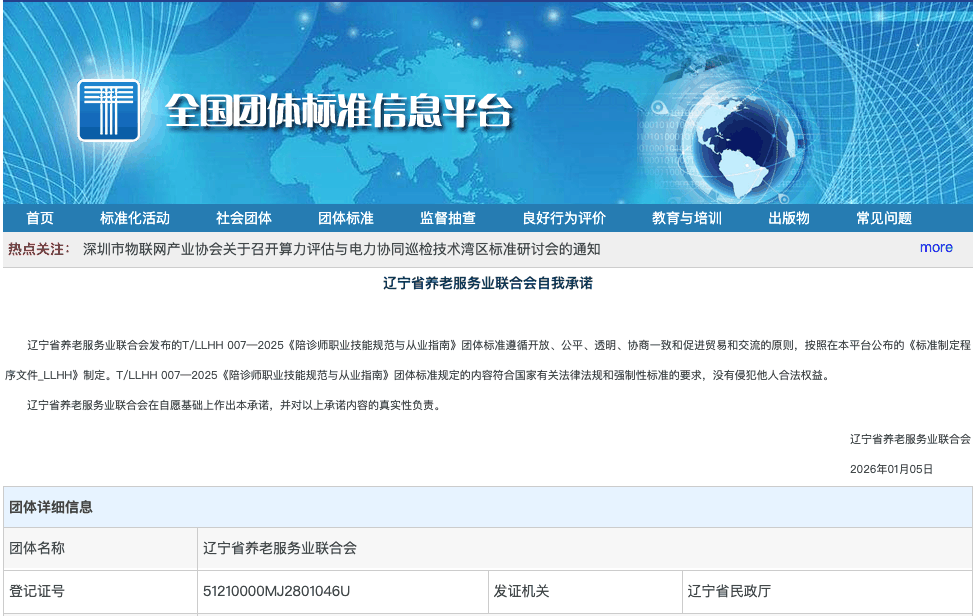Open the 良好行为评价 menu item
This screenshot has width=974, height=616.
pyautogui.click(x=564, y=218)
